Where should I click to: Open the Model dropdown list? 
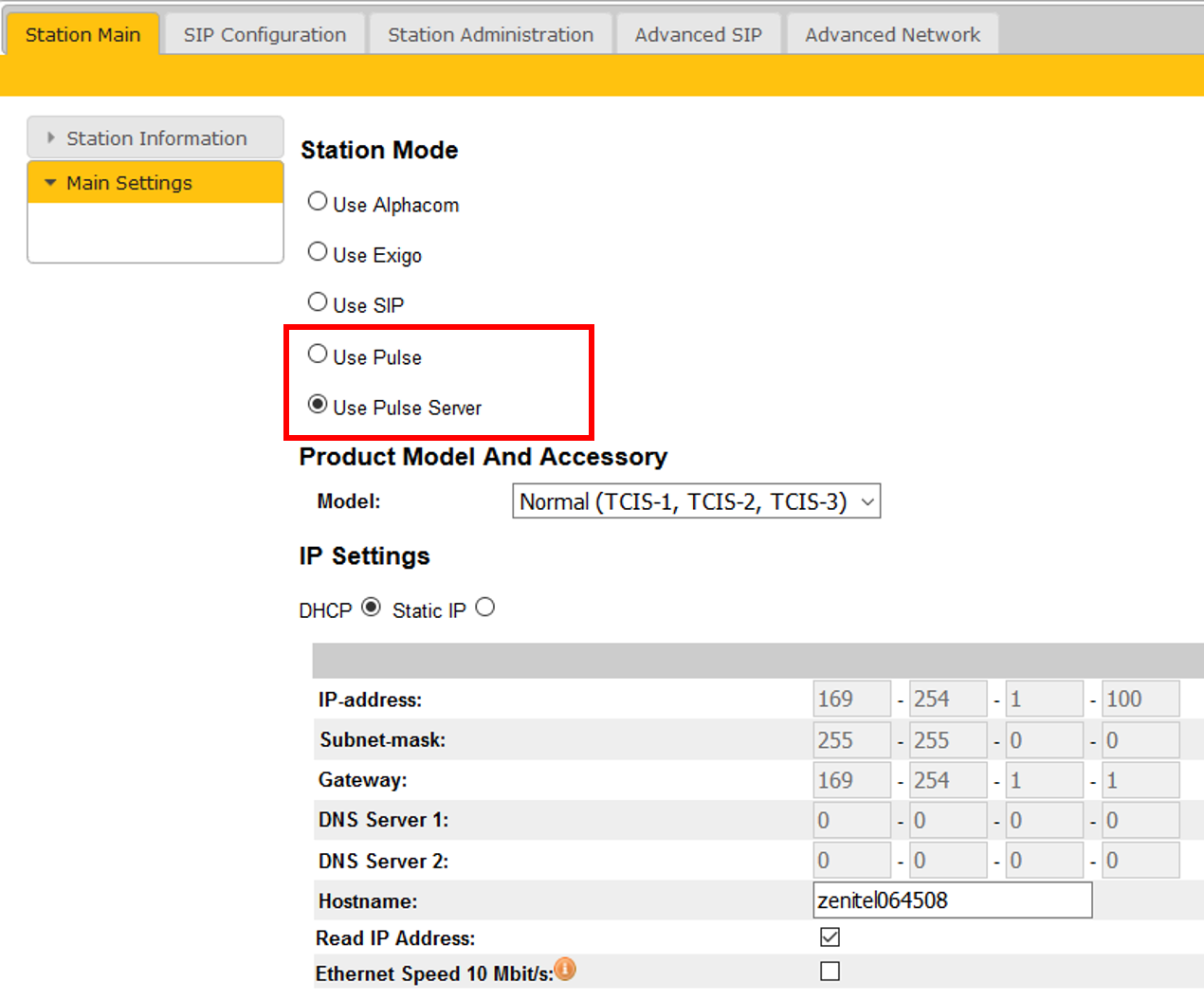tap(696, 501)
